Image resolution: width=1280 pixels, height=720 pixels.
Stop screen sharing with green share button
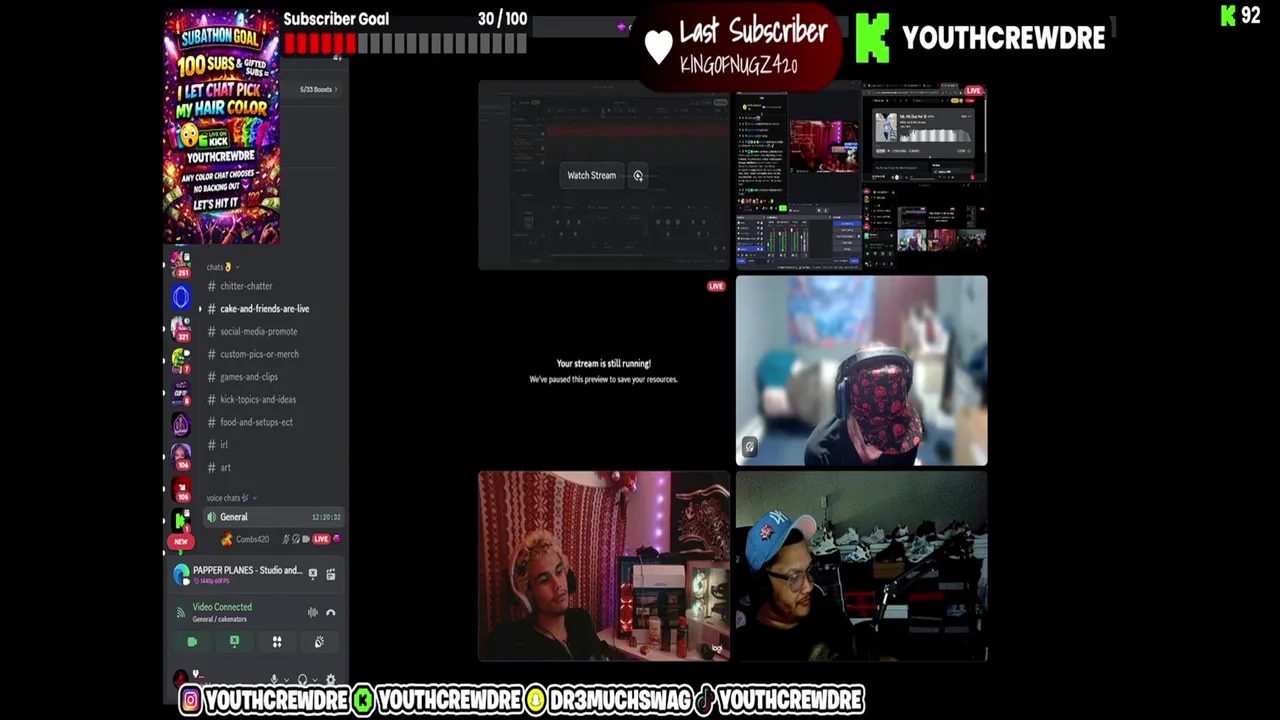(x=234, y=642)
